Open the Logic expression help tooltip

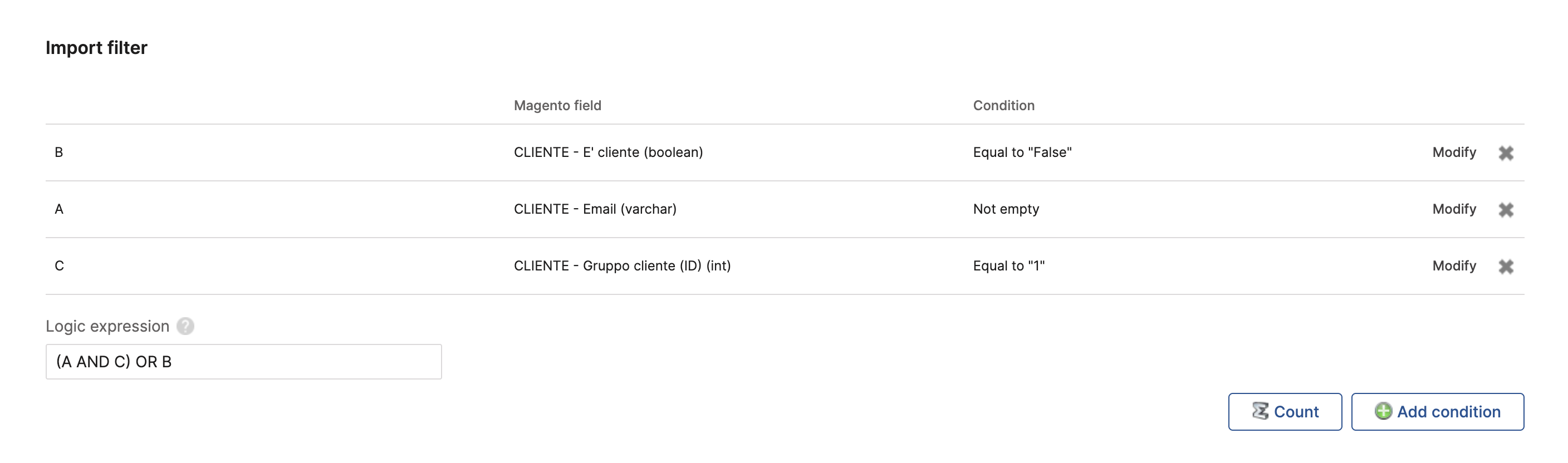click(x=185, y=326)
